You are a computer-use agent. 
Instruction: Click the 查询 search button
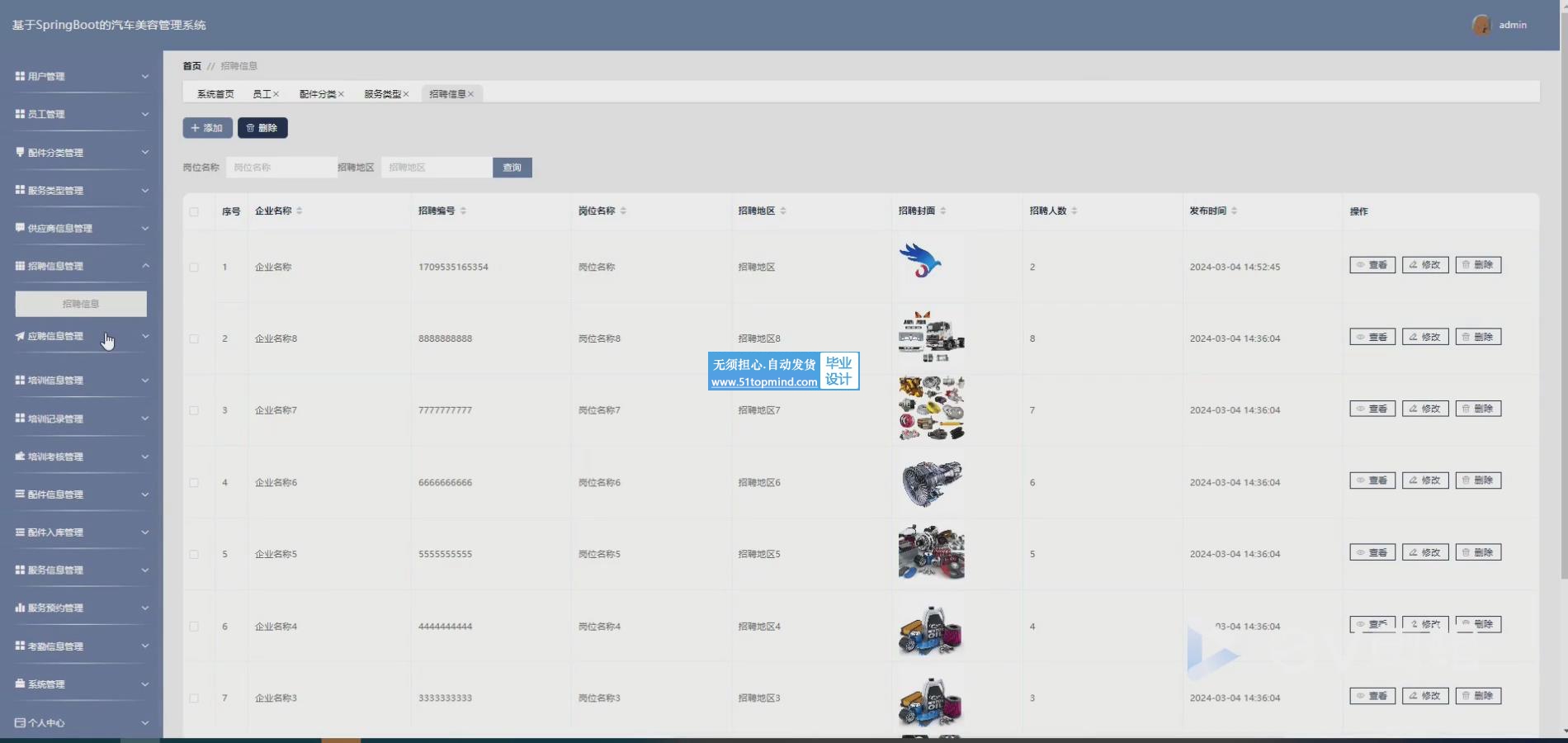click(512, 168)
